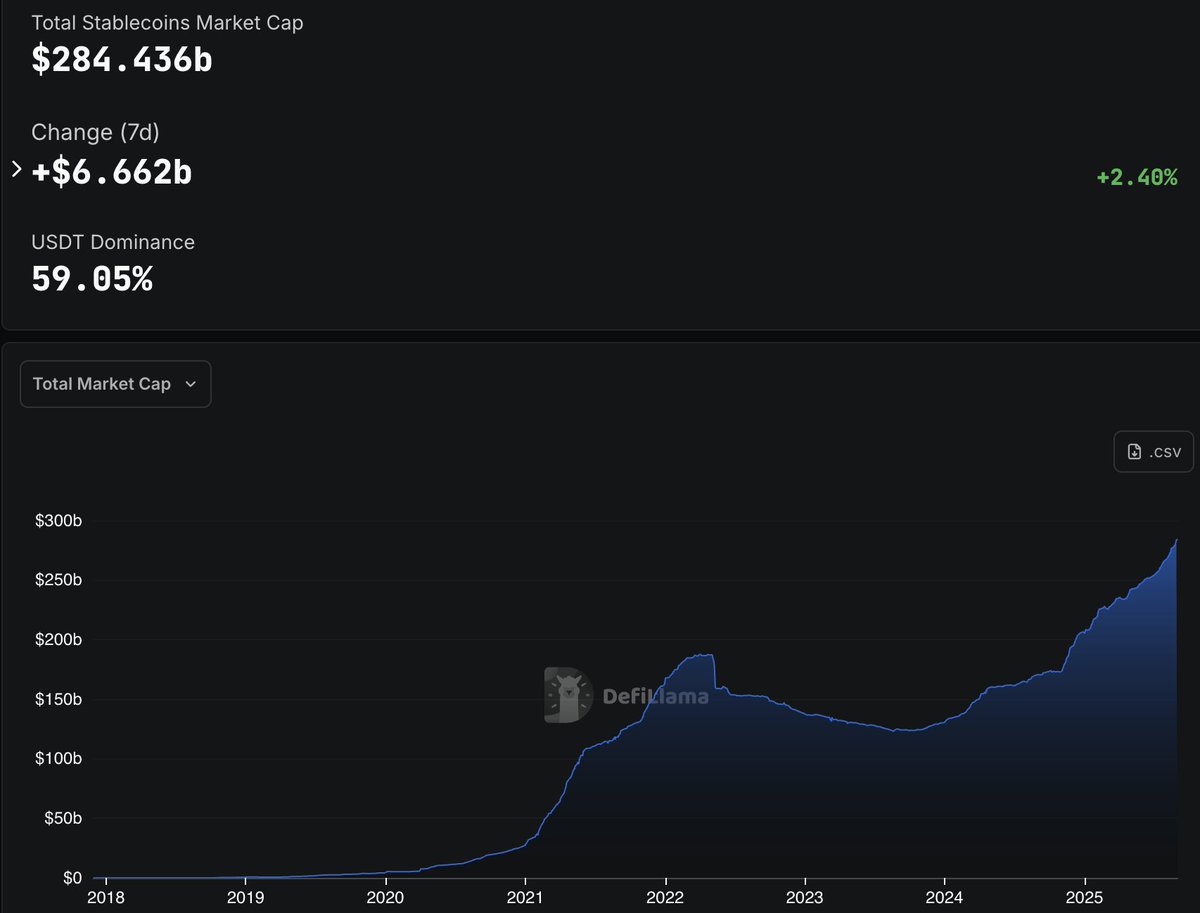Click the download icon in .csv button
Screen dimensions: 1200x913
[x=1134, y=452]
